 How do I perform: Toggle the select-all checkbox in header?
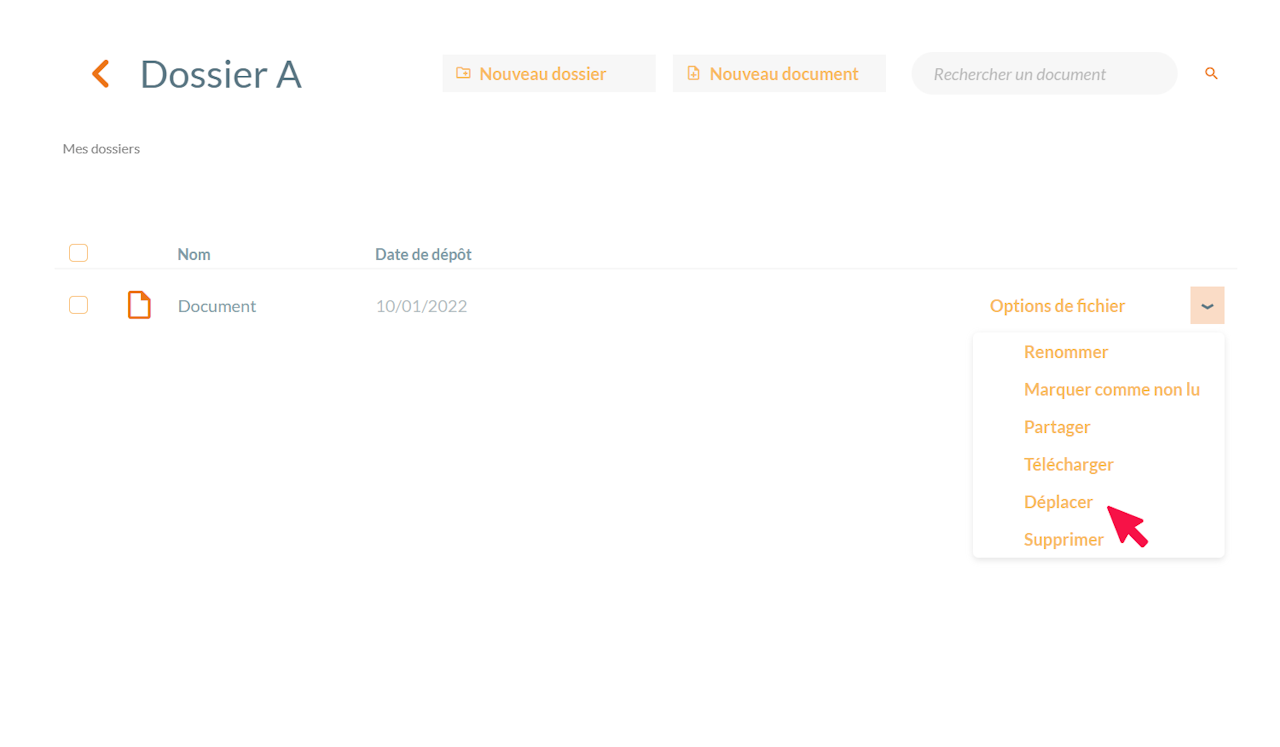coord(78,253)
